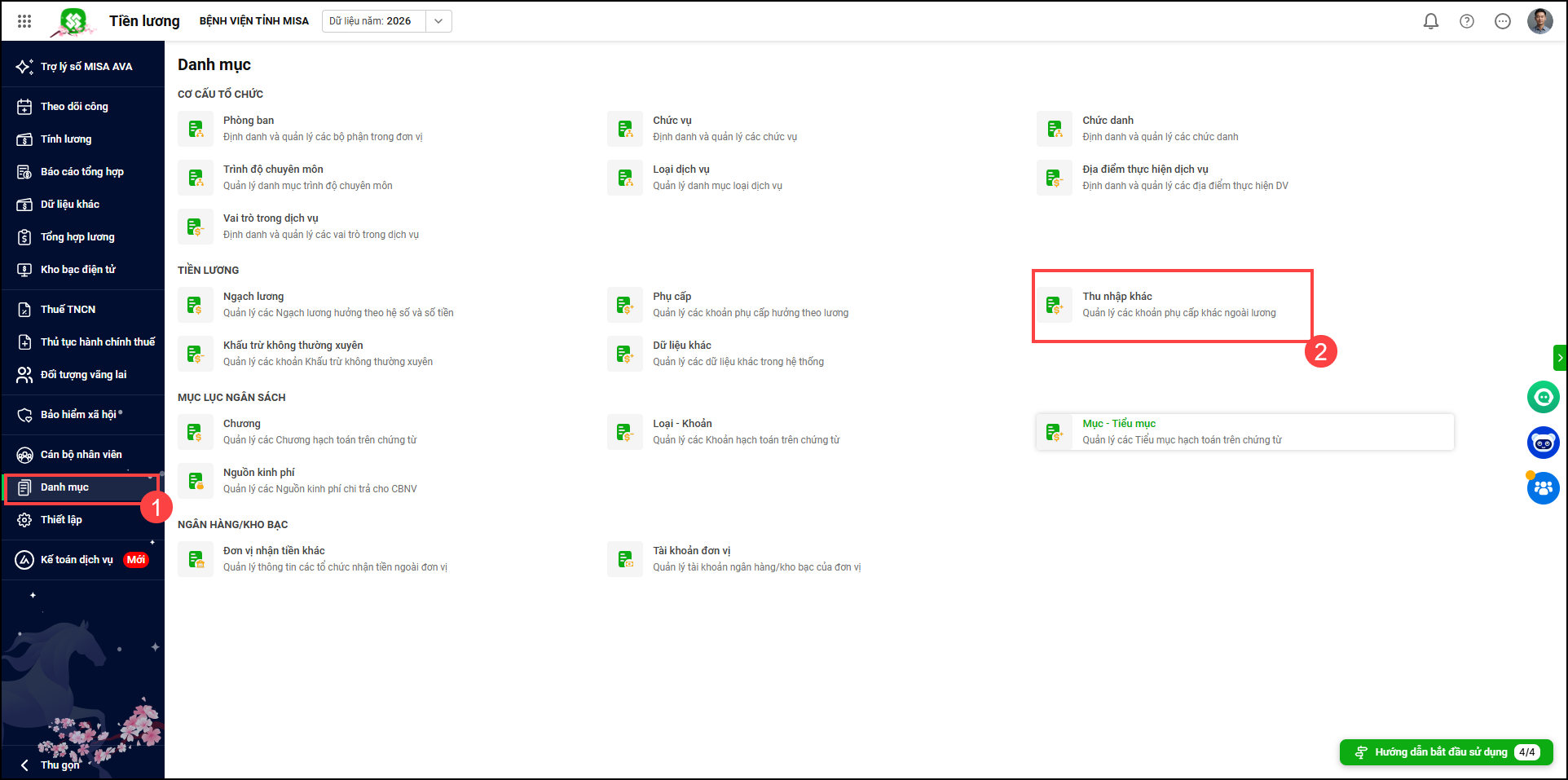
Task: Open the blue community group floating icon
Action: (x=1542, y=488)
